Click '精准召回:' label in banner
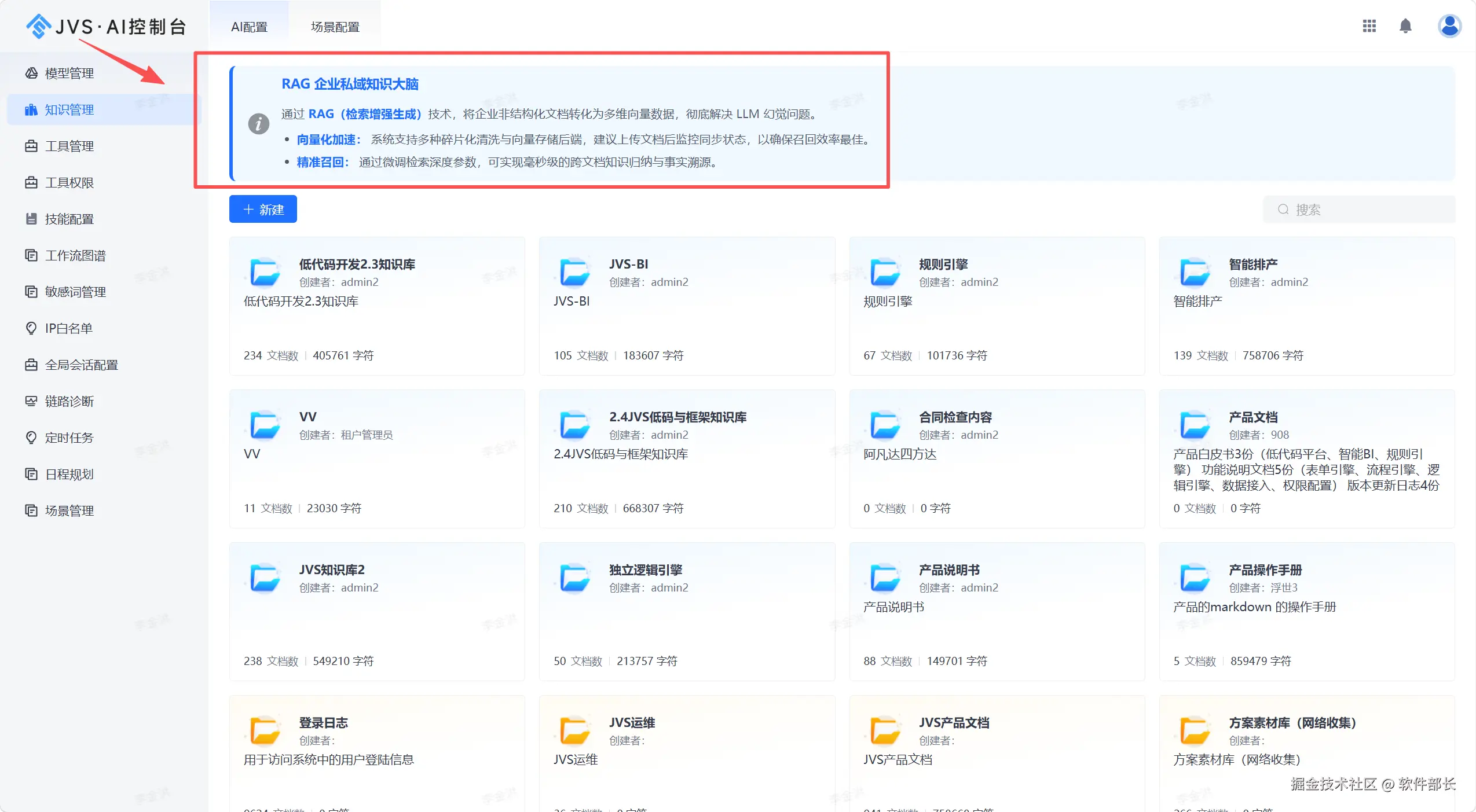Viewport: 1476px width, 812px height. pos(323,162)
